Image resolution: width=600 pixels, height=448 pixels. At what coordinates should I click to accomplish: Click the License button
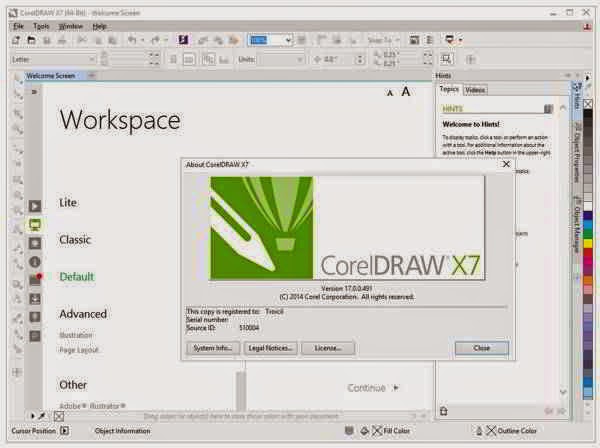(328, 348)
